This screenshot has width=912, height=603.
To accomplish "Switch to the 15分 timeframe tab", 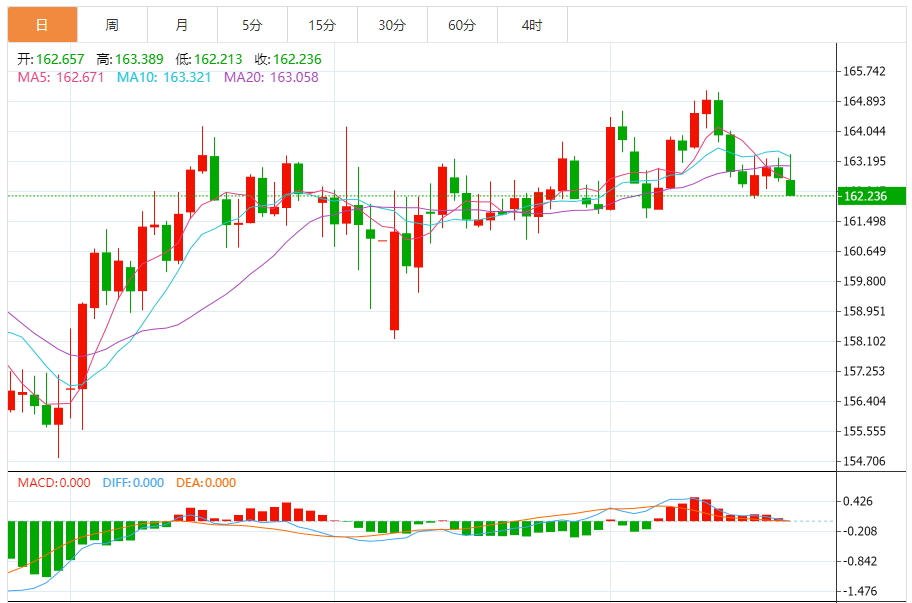I will point(322,25).
